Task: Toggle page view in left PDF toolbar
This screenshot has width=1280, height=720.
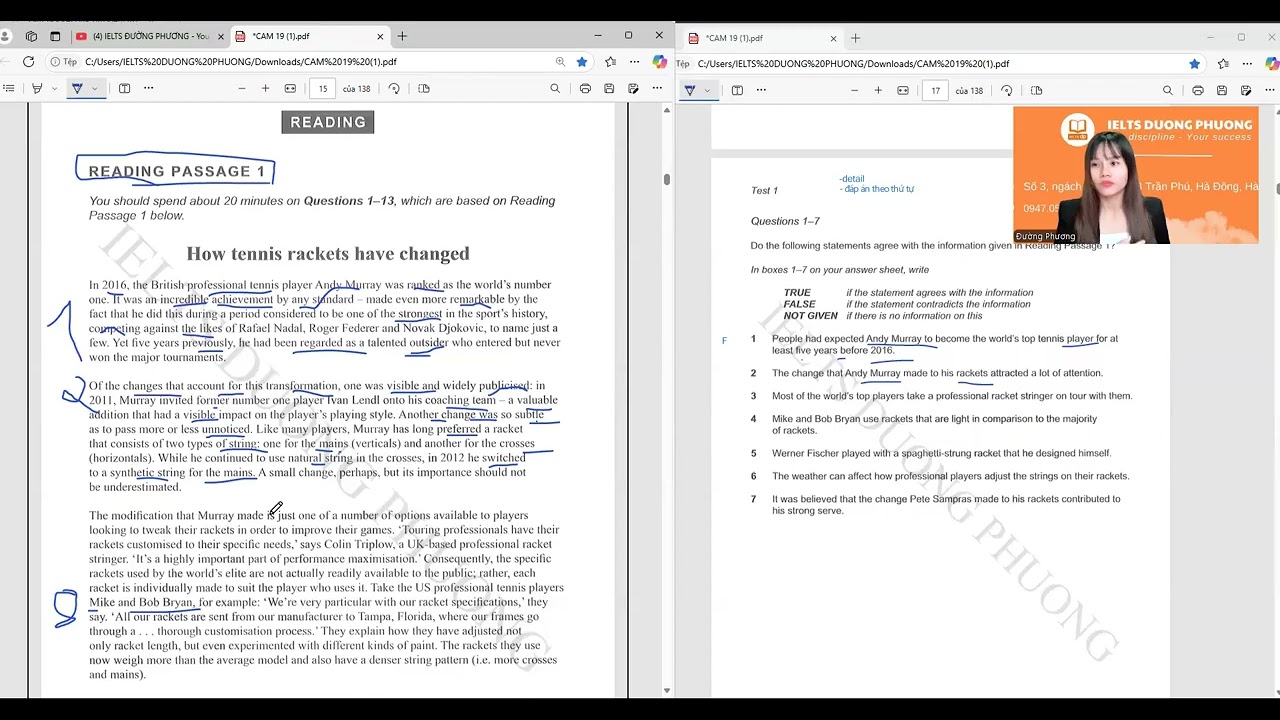Action: pos(424,88)
